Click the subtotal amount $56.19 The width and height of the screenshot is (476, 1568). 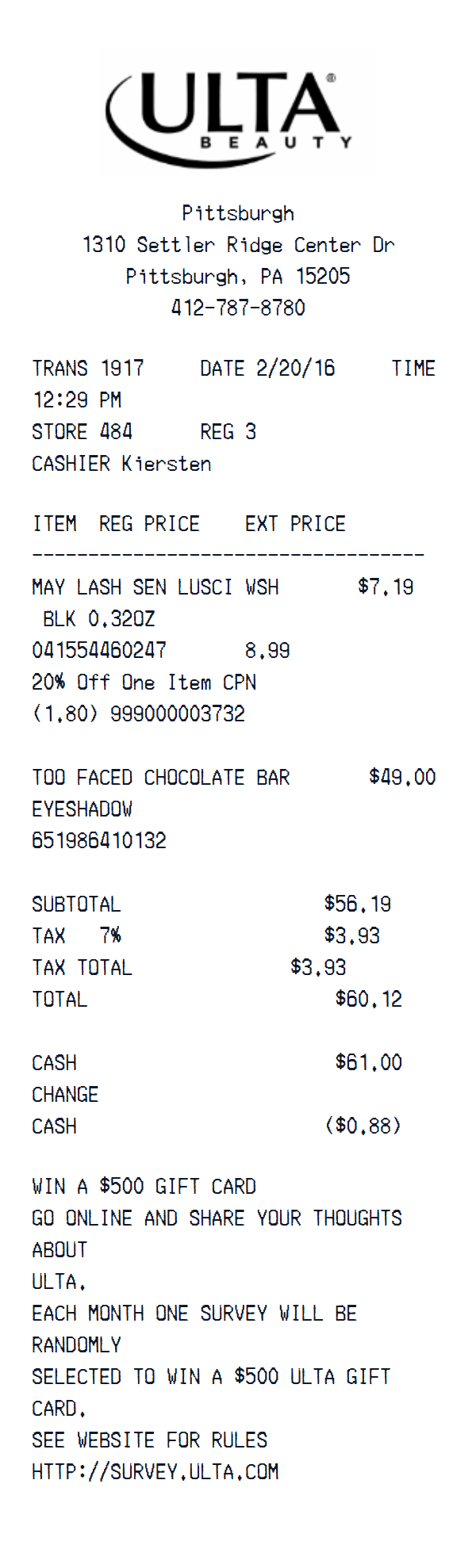[357, 904]
